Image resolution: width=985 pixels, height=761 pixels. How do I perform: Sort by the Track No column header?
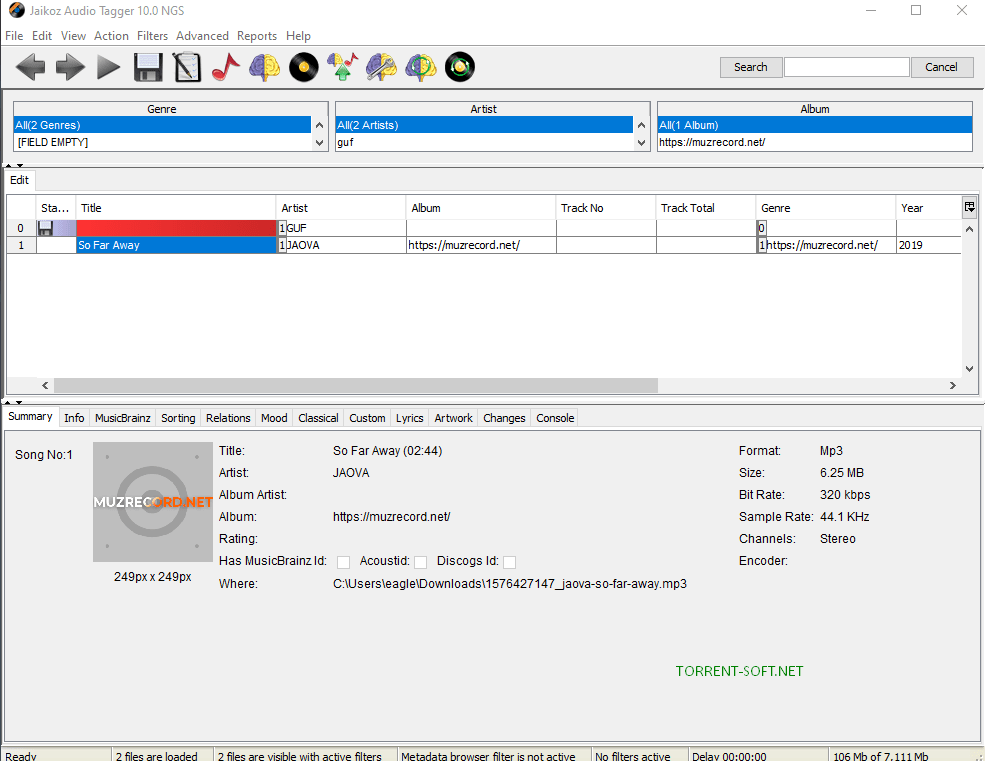[x=606, y=208]
